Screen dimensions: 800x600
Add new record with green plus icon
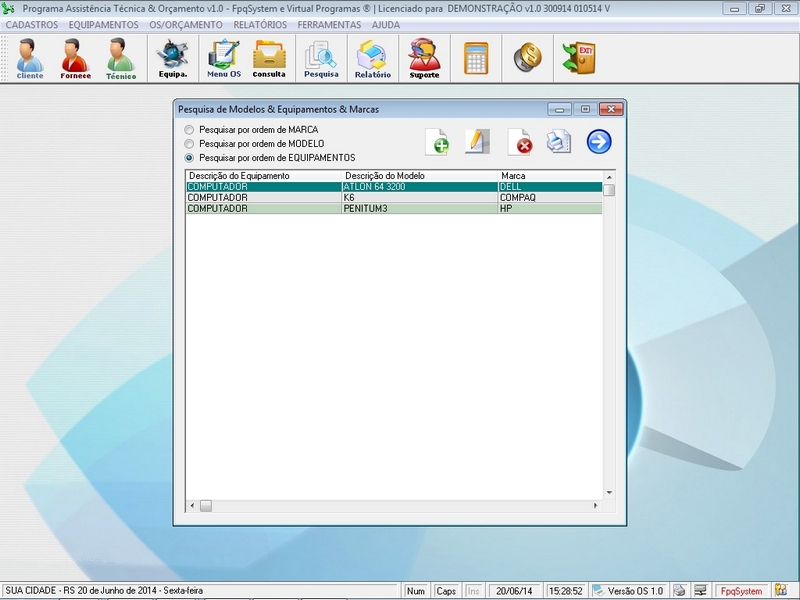tap(437, 142)
